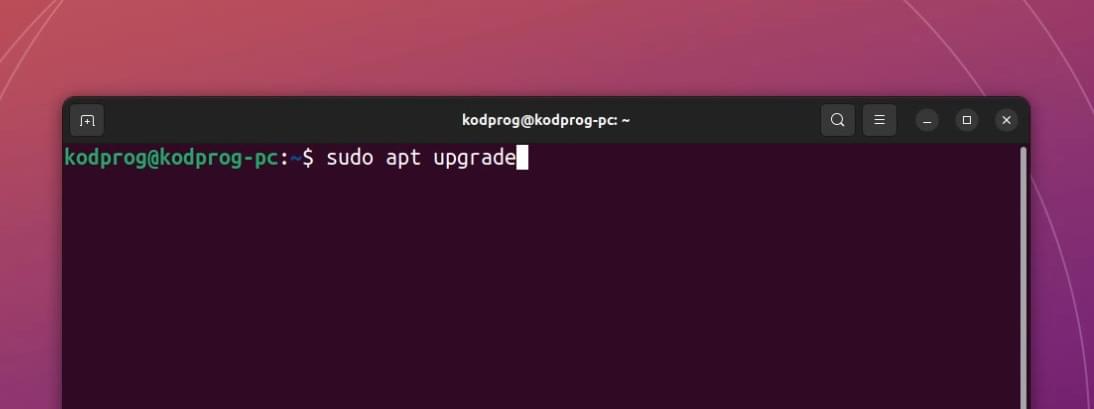The height and width of the screenshot is (409, 1094).
Task: Open the terminal search tool
Action: pyautogui.click(x=837, y=120)
